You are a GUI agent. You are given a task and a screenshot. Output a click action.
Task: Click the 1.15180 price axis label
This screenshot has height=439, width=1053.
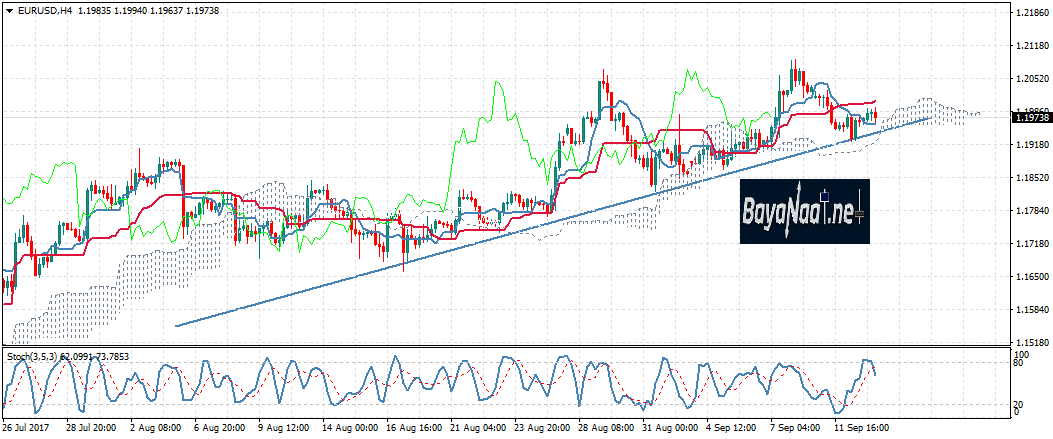(x=1030, y=342)
